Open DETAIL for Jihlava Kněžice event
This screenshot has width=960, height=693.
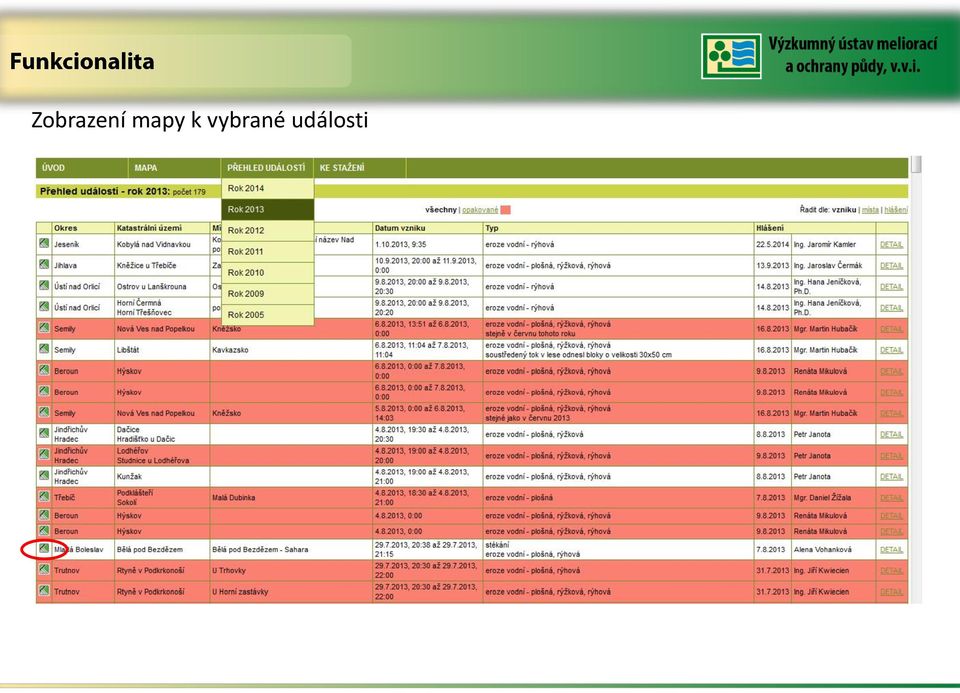[x=891, y=266]
